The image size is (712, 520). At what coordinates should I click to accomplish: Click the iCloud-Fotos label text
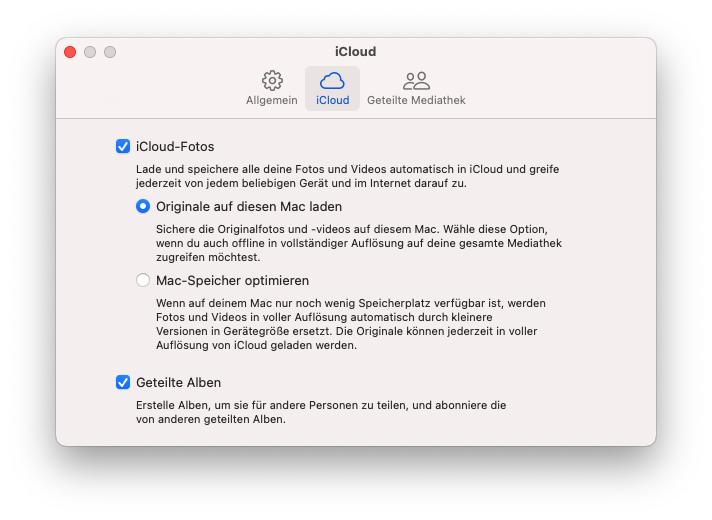pyautogui.click(x=175, y=147)
